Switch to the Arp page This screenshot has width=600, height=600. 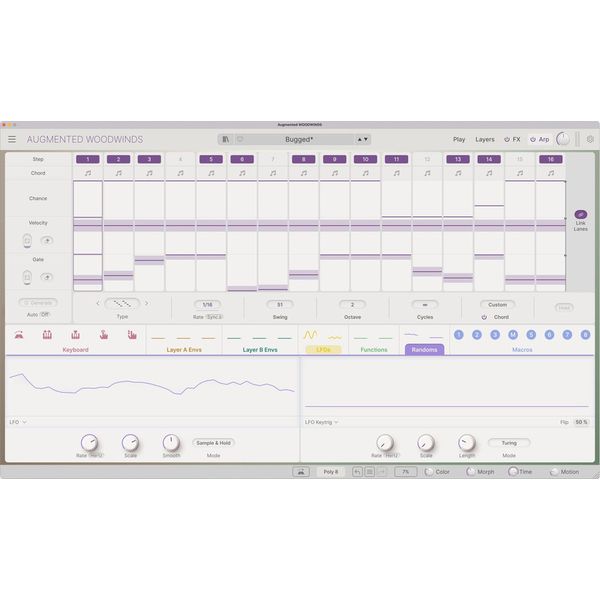[544, 139]
